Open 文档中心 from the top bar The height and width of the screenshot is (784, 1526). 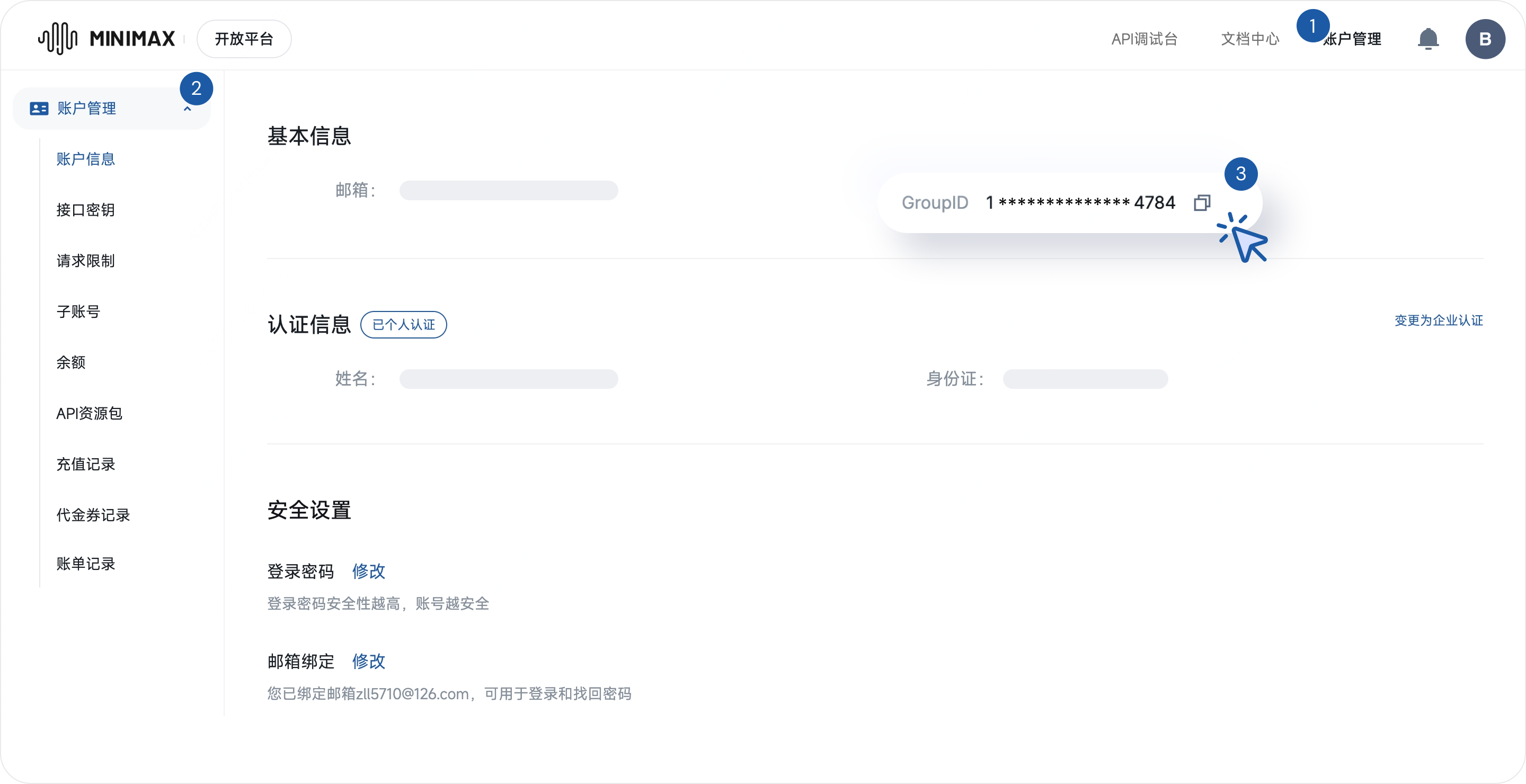point(1250,39)
